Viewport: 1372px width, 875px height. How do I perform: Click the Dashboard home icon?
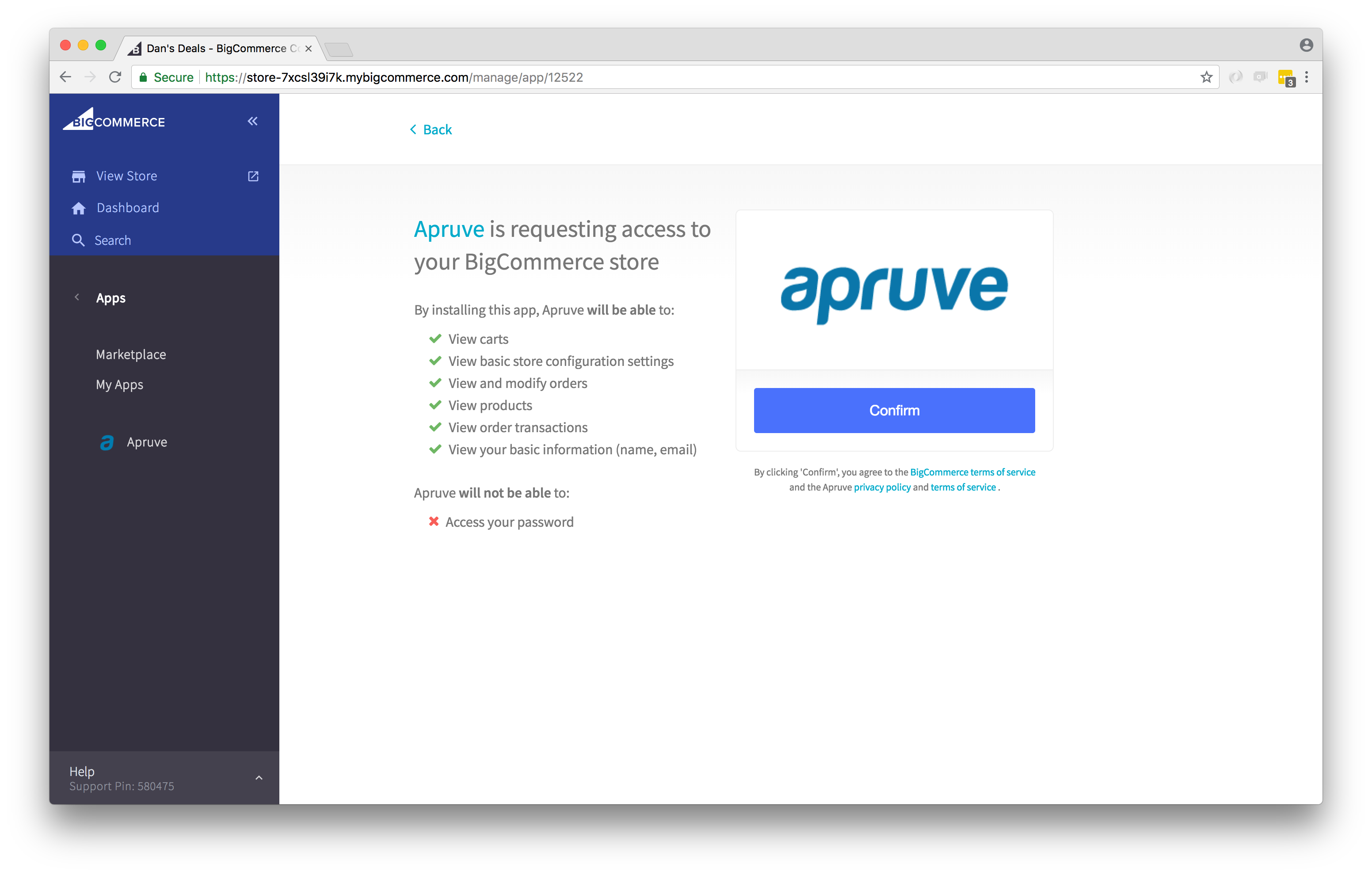tap(79, 209)
